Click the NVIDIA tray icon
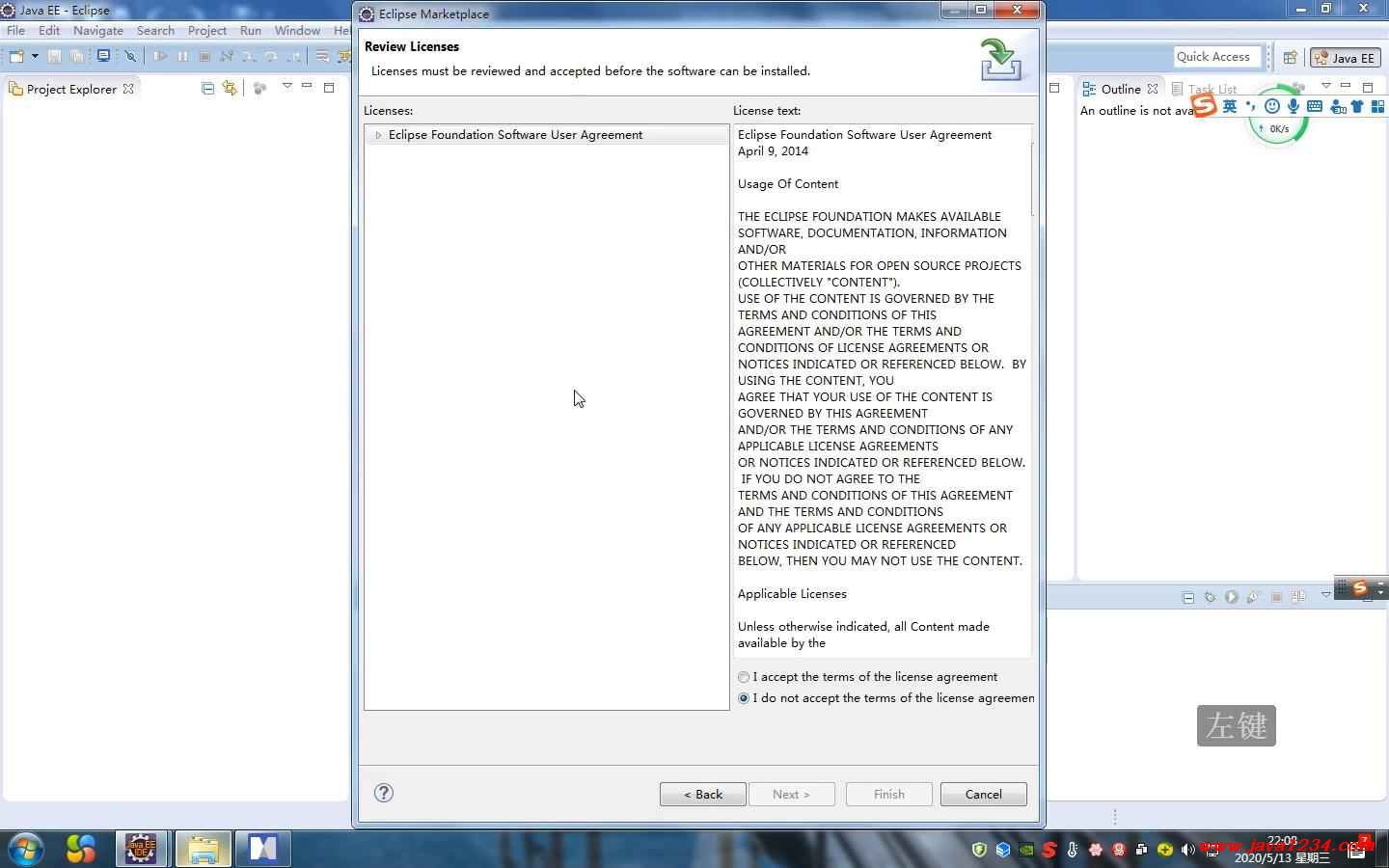The height and width of the screenshot is (868, 1389). (1026, 850)
